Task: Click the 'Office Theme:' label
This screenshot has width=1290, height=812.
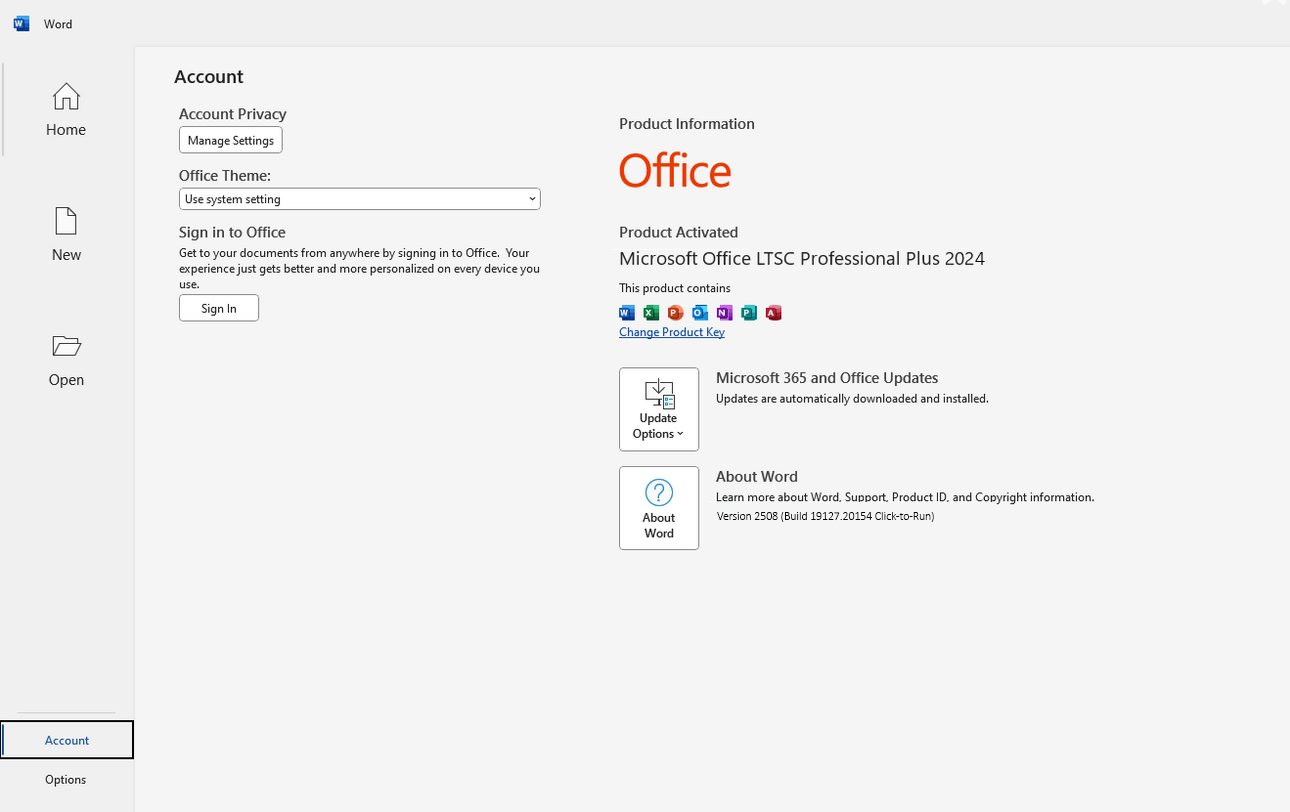Action: (225, 175)
